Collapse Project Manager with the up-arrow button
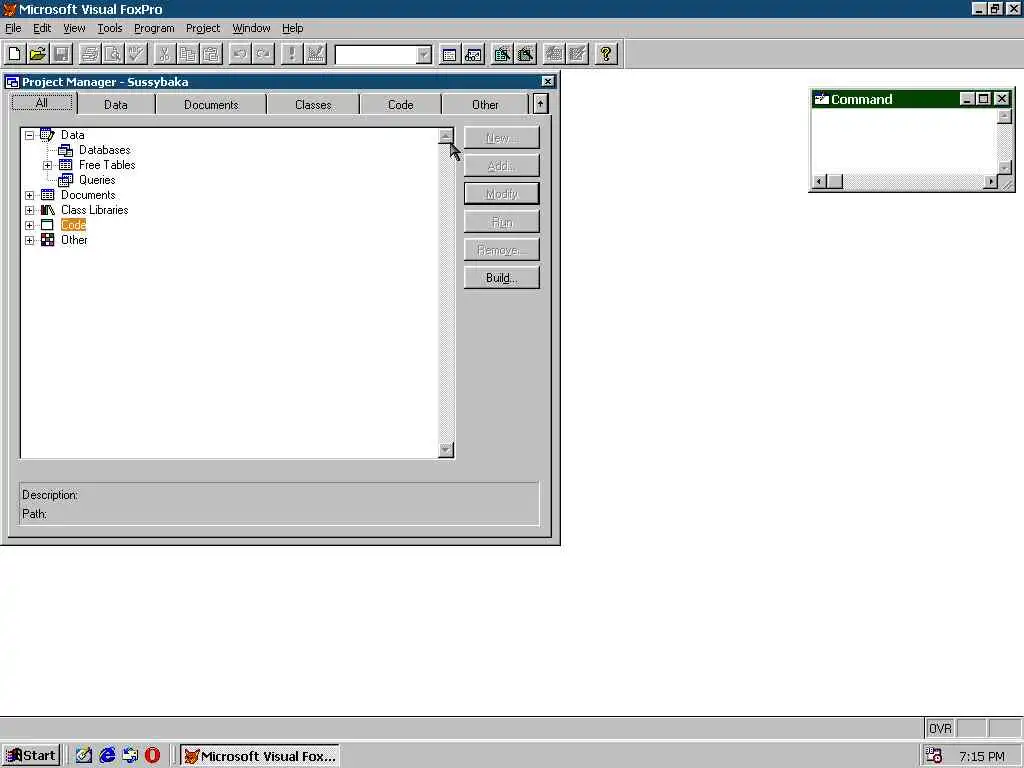Image resolution: width=1024 pixels, height=768 pixels. [x=540, y=104]
